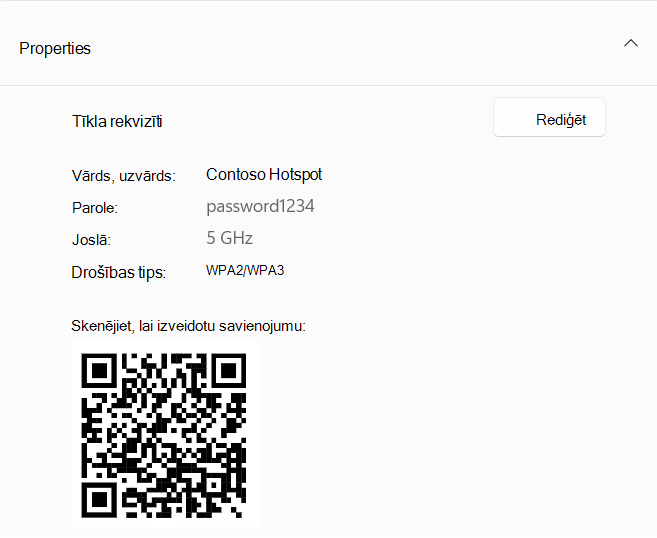Click the Tīkla rekvizīti heading
Screen dimensions: 657x538
click(117, 122)
